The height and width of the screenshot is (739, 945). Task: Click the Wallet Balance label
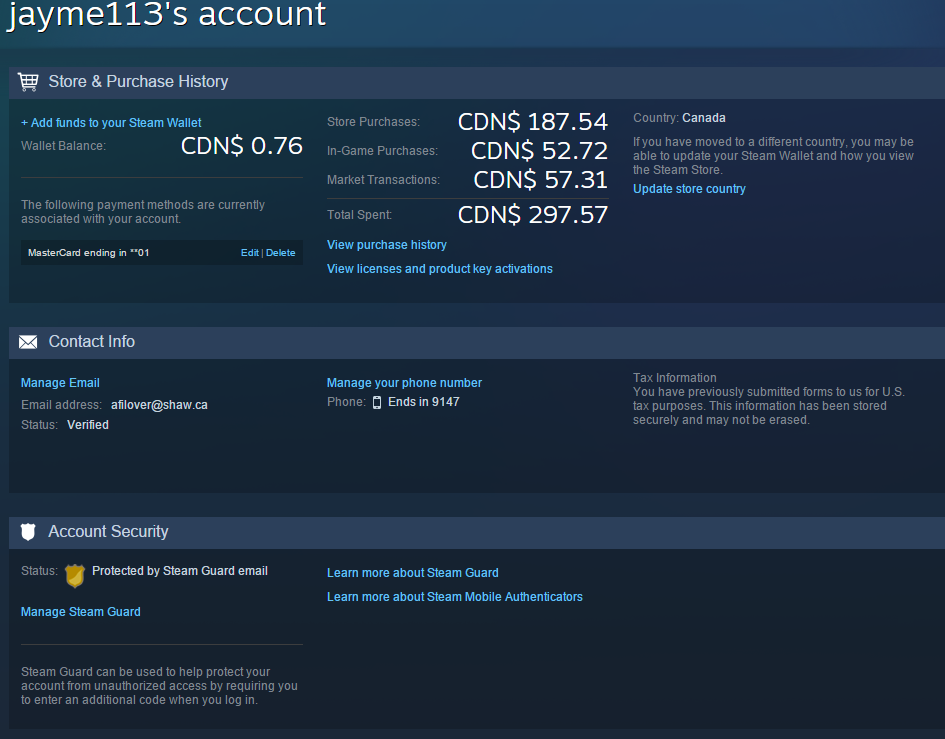tap(63, 146)
